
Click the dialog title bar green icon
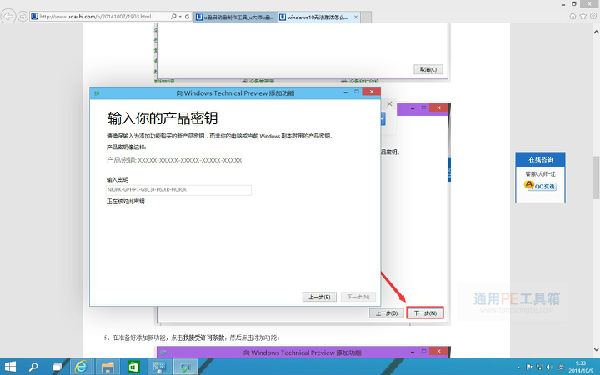coord(96,93)
